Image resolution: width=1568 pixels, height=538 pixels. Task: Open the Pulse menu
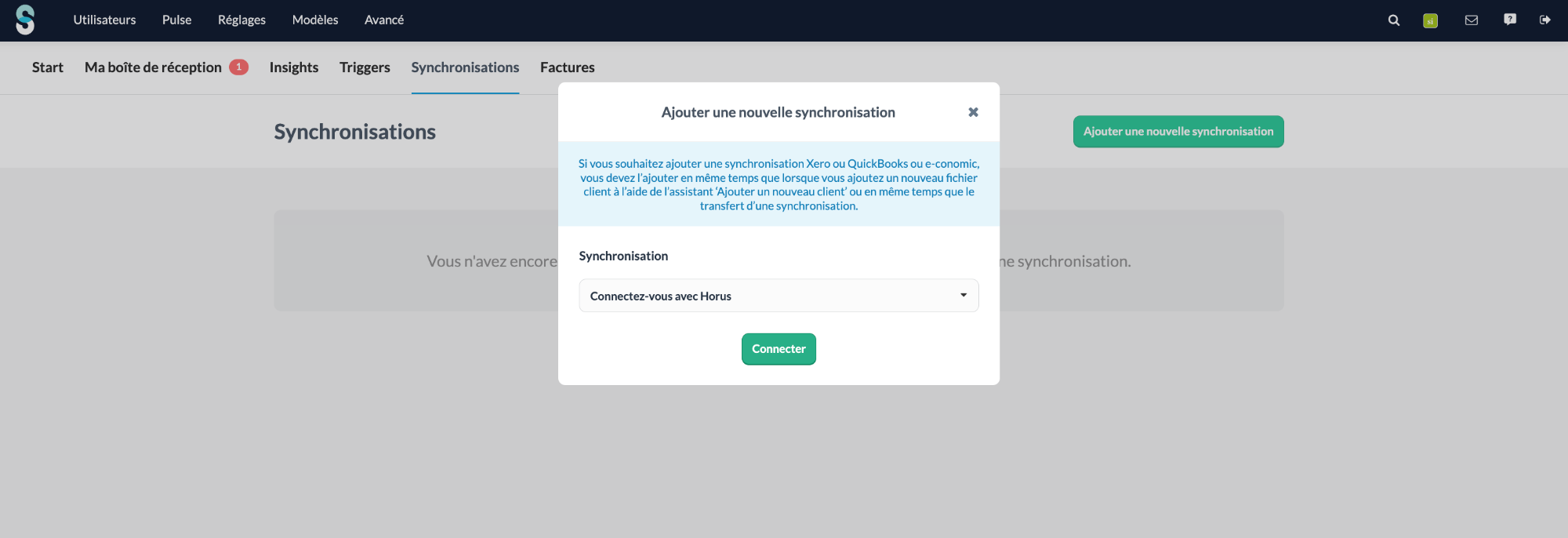tap(176, 20)
